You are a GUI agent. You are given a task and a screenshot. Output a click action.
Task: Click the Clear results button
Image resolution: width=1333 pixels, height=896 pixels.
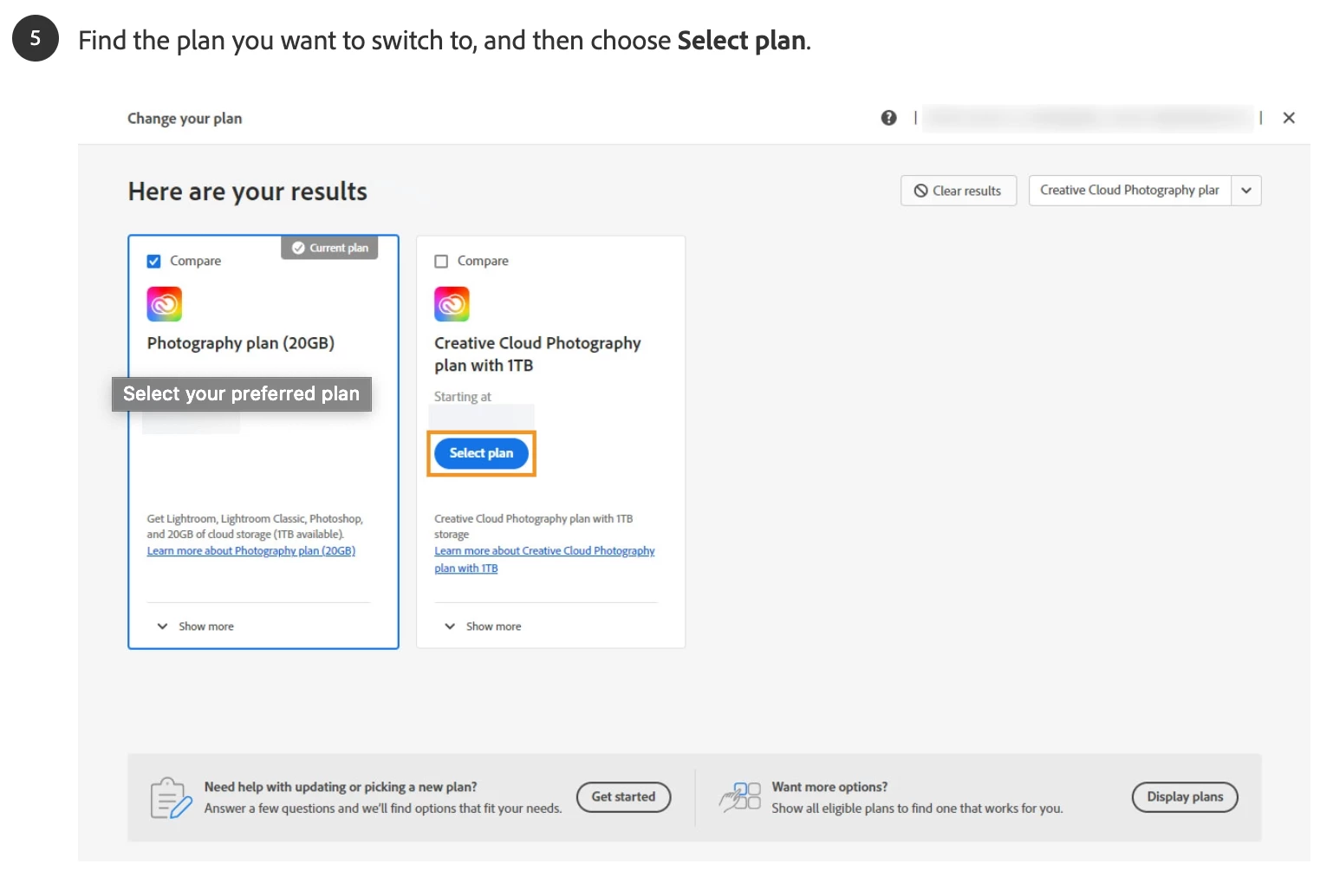[x=958, y=191]
